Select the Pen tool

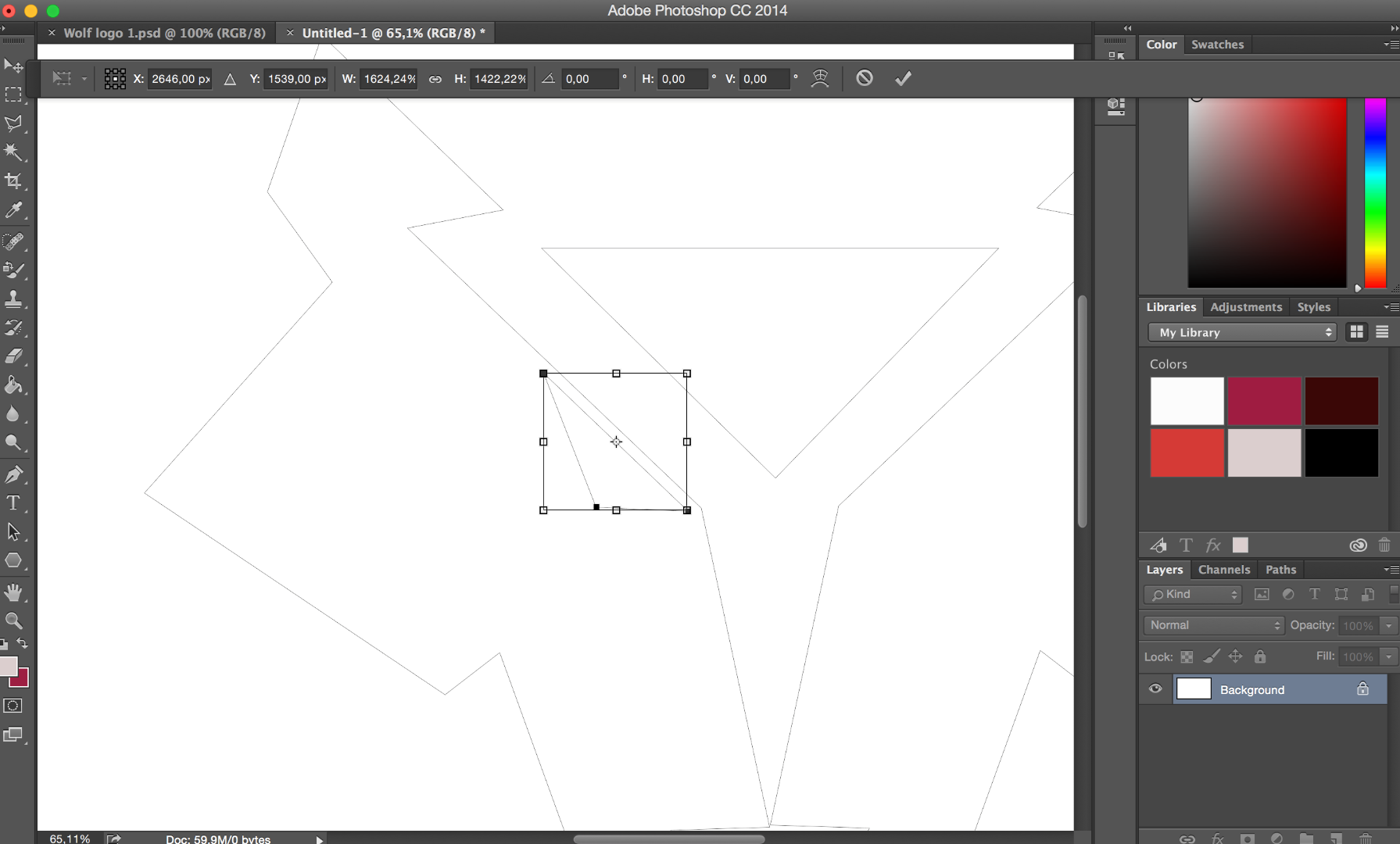(13, 474)
